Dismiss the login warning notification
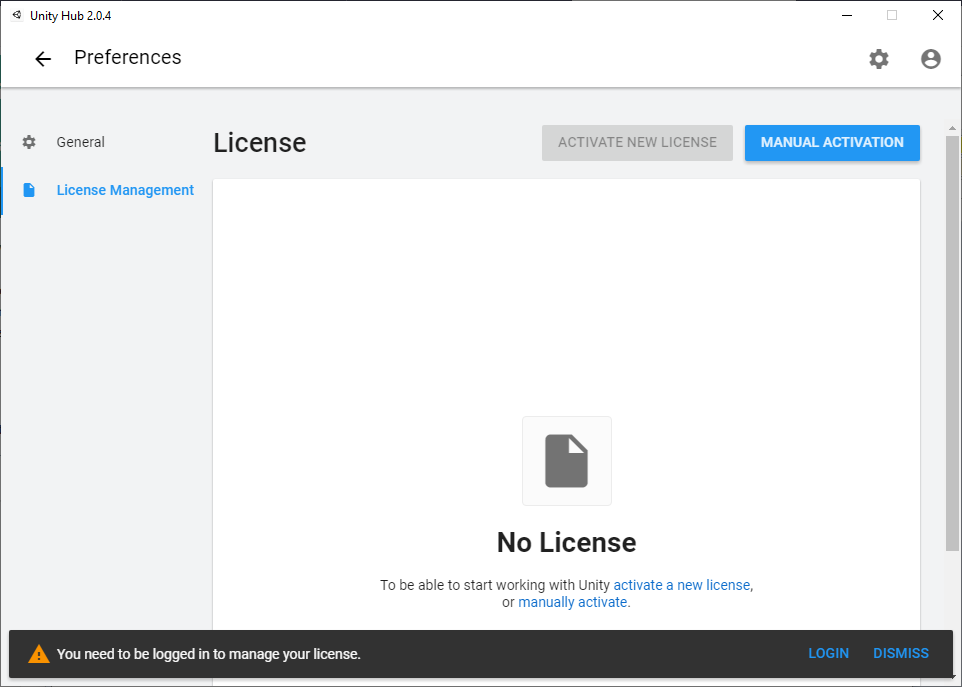Image resolution: width=962 pixels, height=687 pixels. 900,653
